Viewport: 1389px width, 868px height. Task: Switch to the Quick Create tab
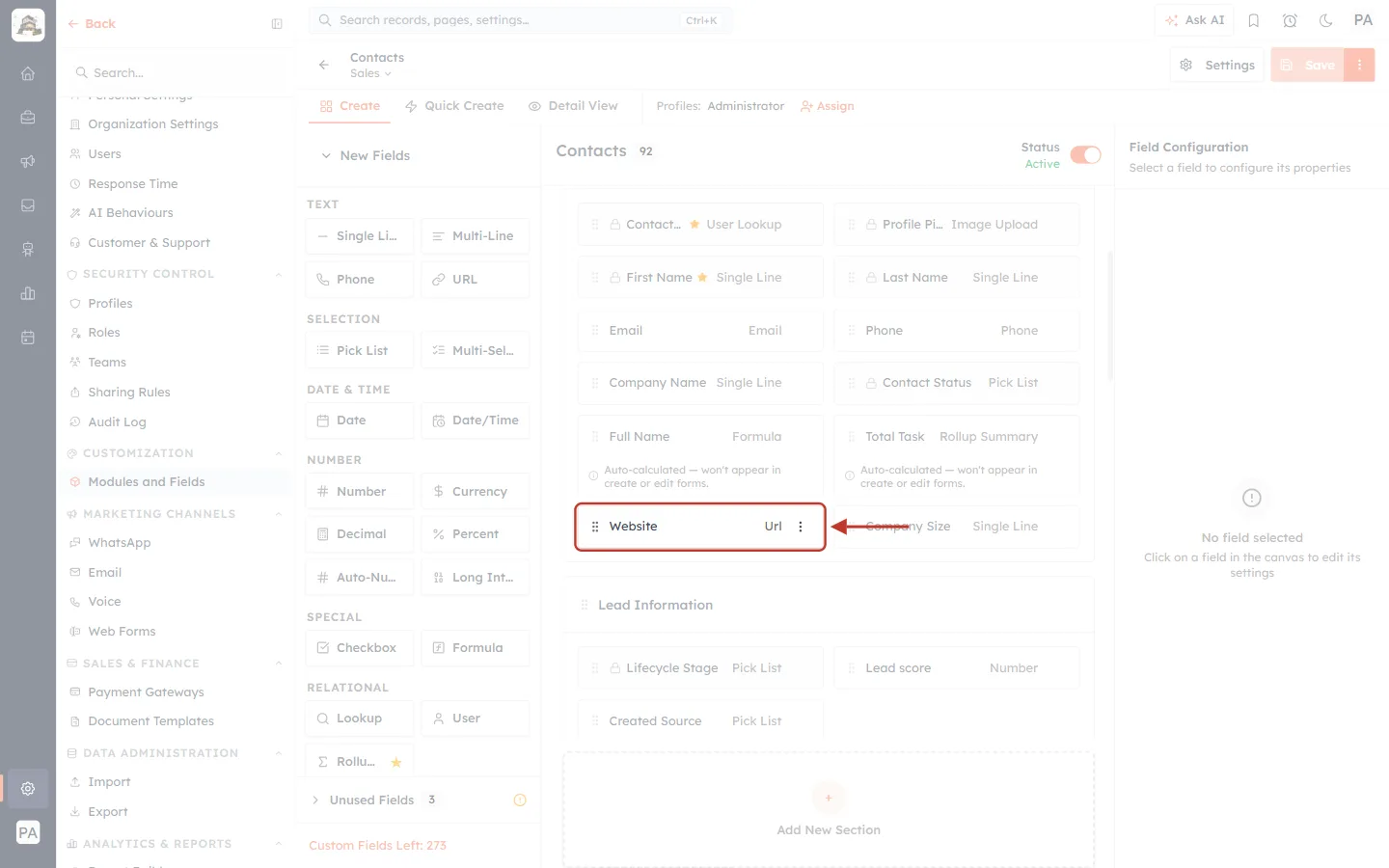(454, 106)
